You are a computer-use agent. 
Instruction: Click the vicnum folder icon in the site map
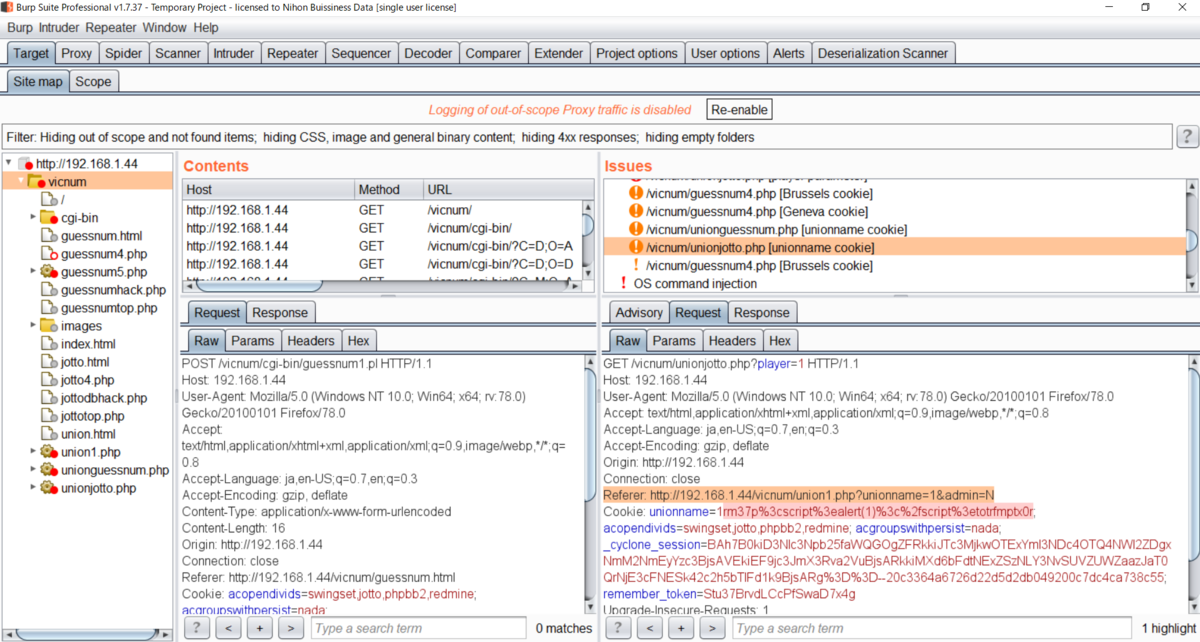click(36, 182)
